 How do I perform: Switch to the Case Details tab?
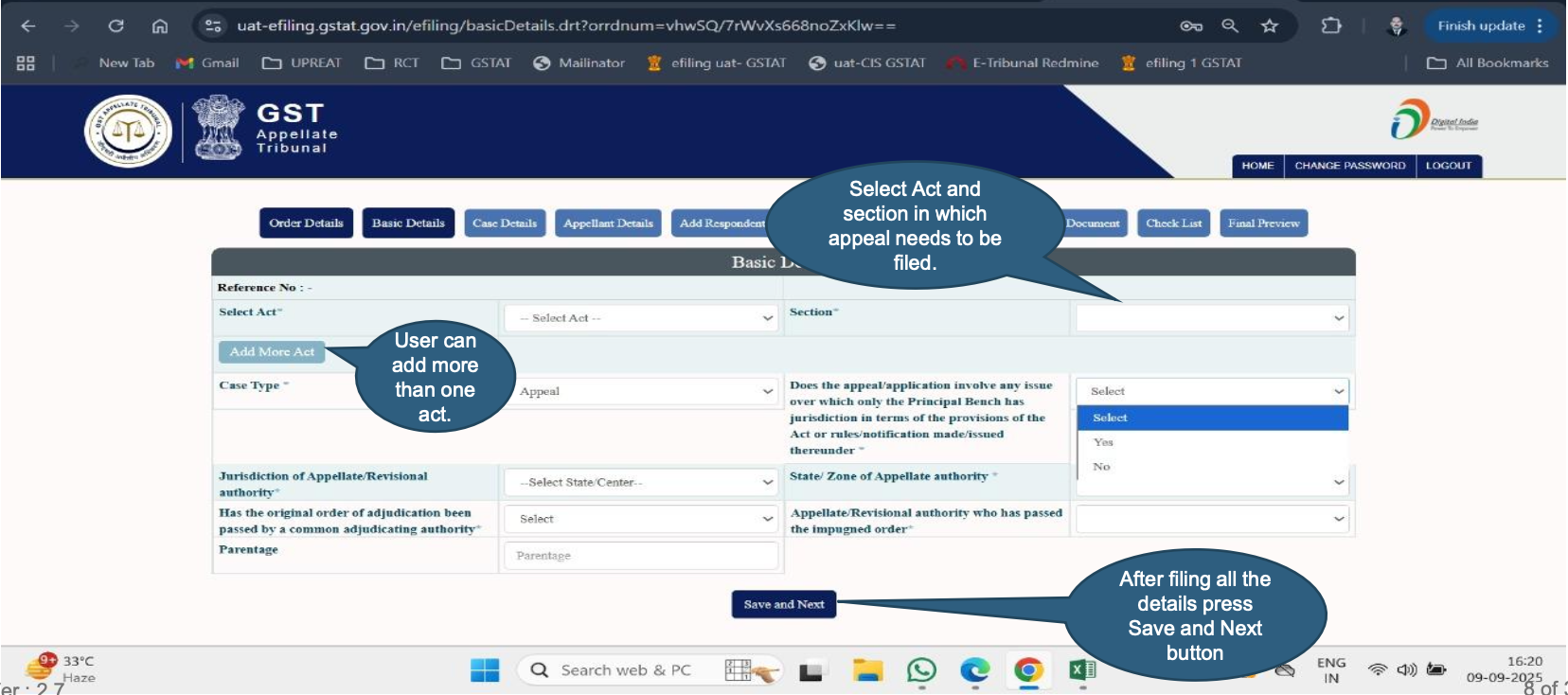coord(505,223)
